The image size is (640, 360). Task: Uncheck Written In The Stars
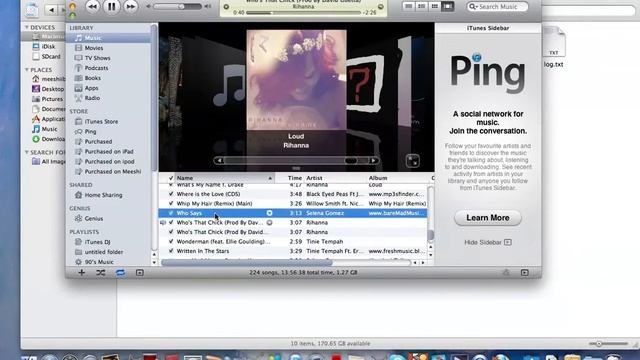coord(171,251)
